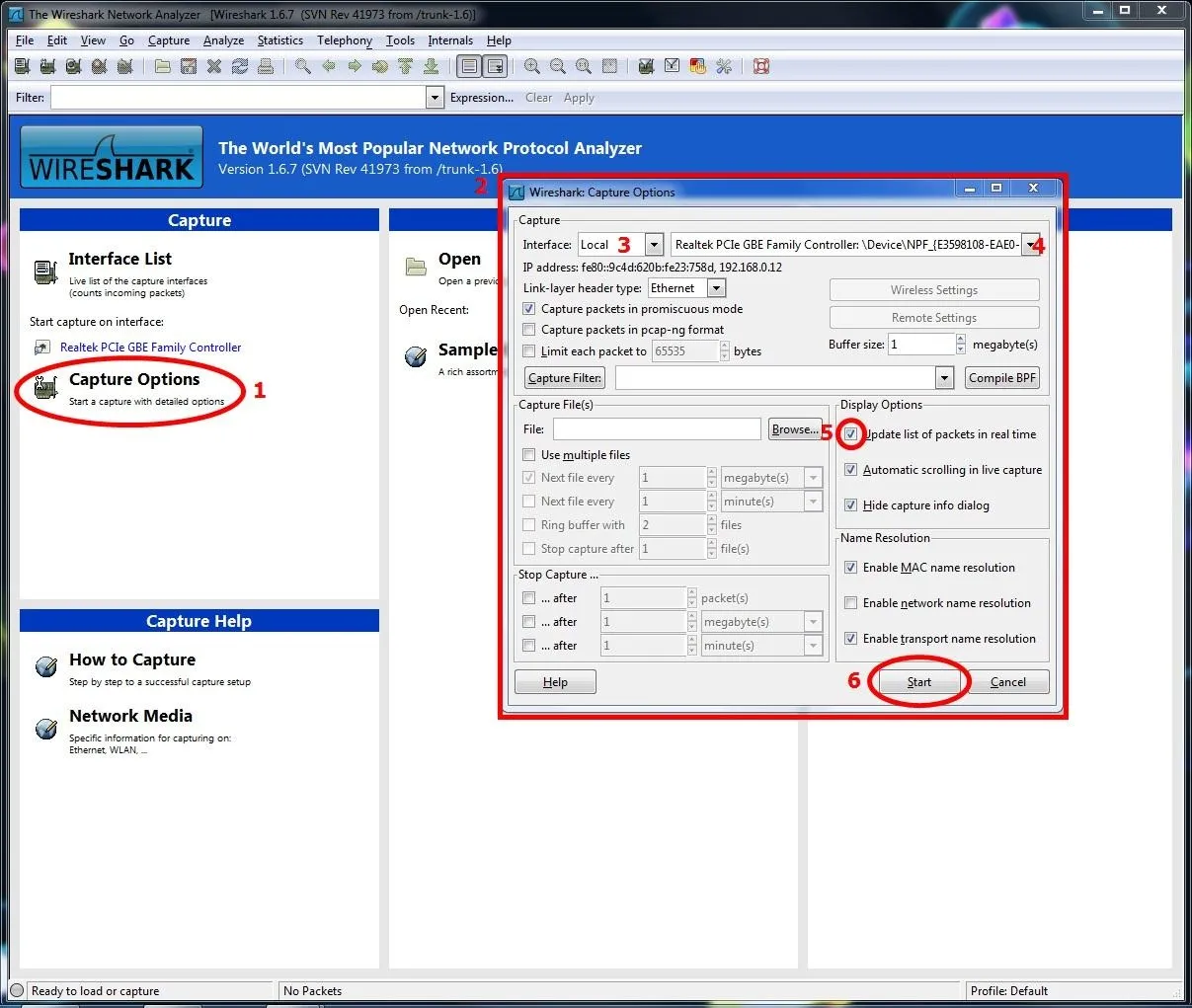Viewport: 1192px width, 1008px height.
Task: Click Cancel in Capture Options dialog
Action: pos(1008,682)
